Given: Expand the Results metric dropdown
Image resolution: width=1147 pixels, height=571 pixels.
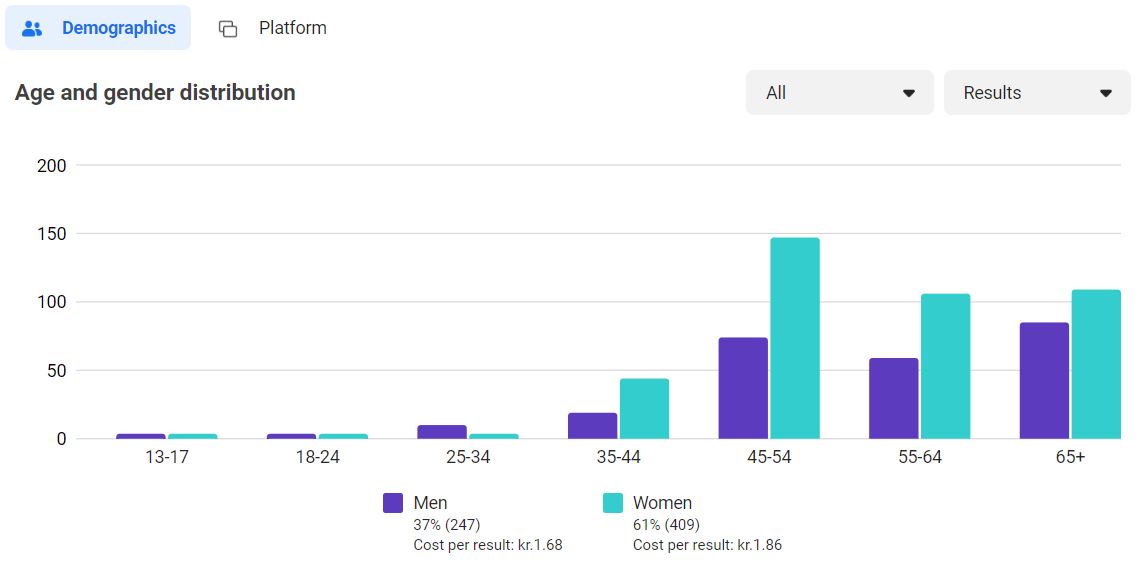Looking at the screenshot, I should tap(1036, 93).
